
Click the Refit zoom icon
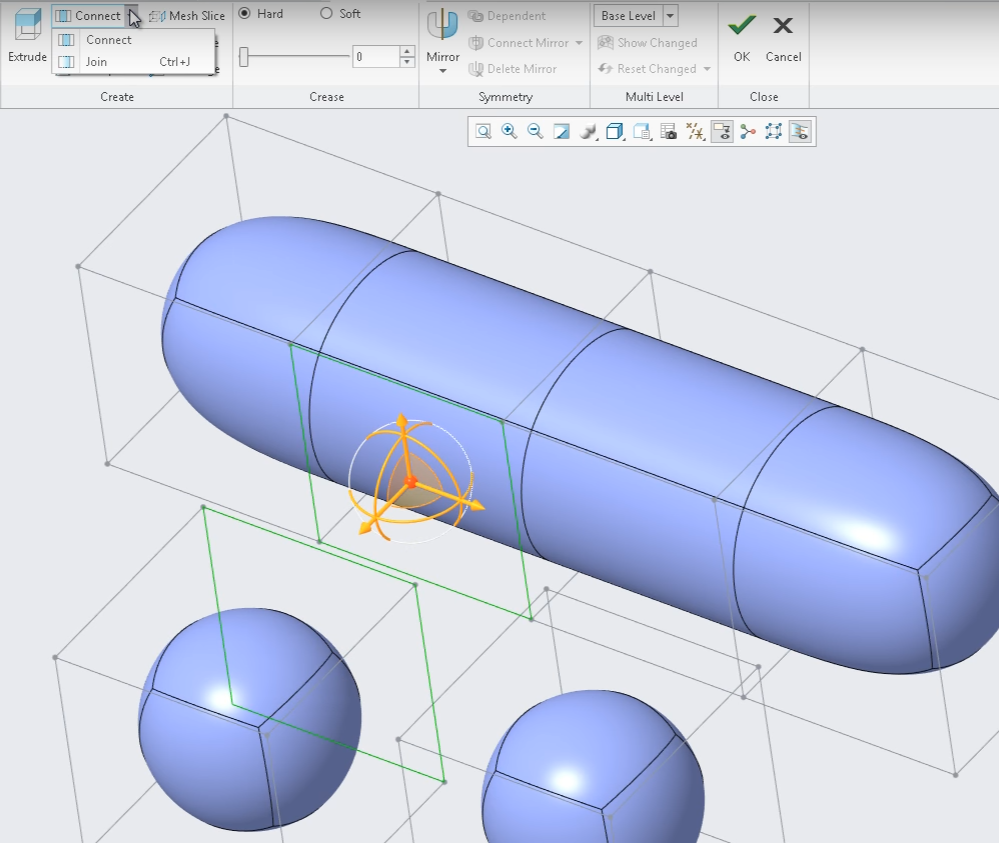[x=484, y=132]
